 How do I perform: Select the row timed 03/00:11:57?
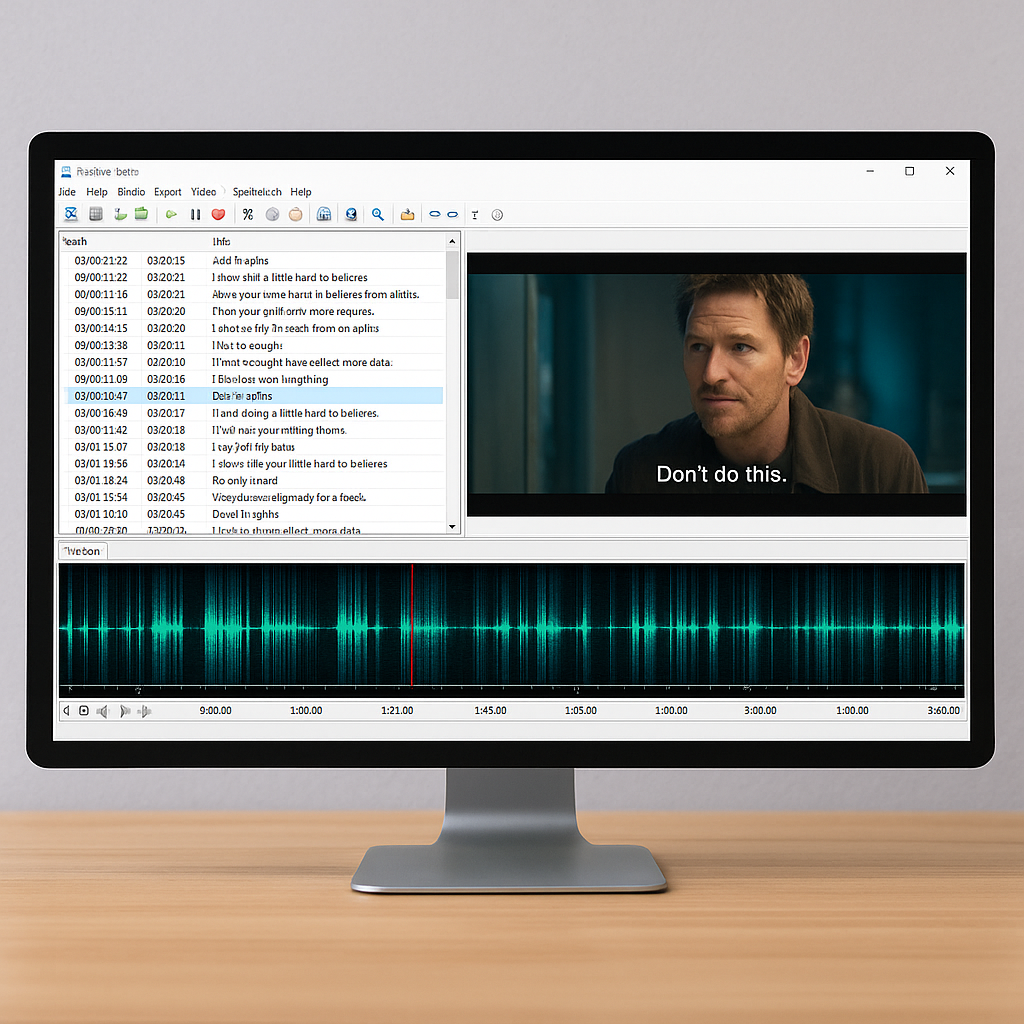pos(255,362)
